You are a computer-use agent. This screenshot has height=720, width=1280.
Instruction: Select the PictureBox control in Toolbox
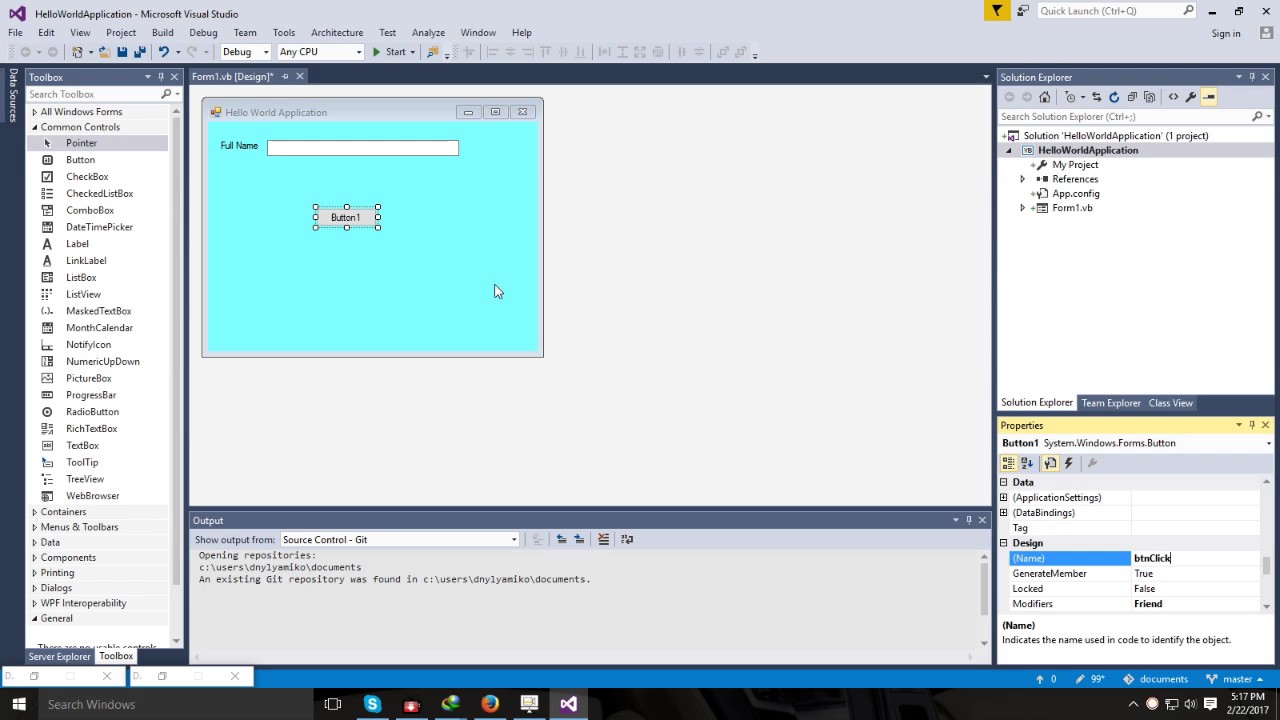(98, 378)
